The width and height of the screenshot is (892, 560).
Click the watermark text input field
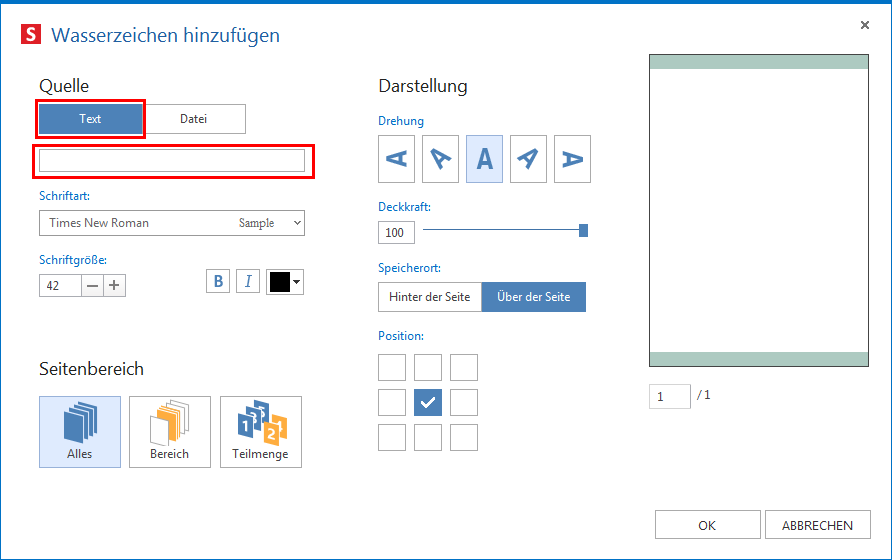(172, 160)
